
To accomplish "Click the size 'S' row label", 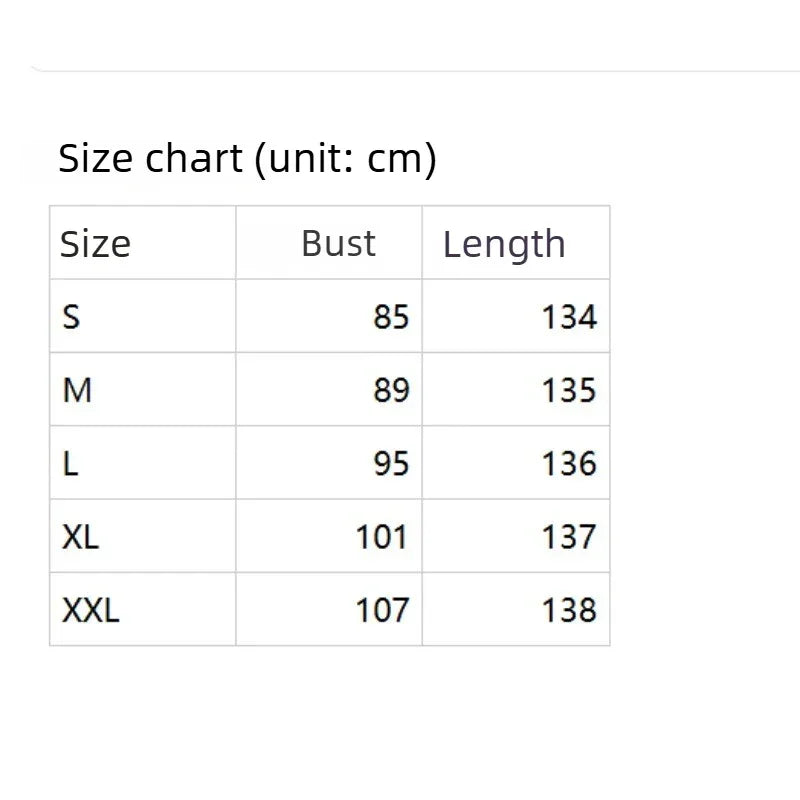I will point(71,317).
